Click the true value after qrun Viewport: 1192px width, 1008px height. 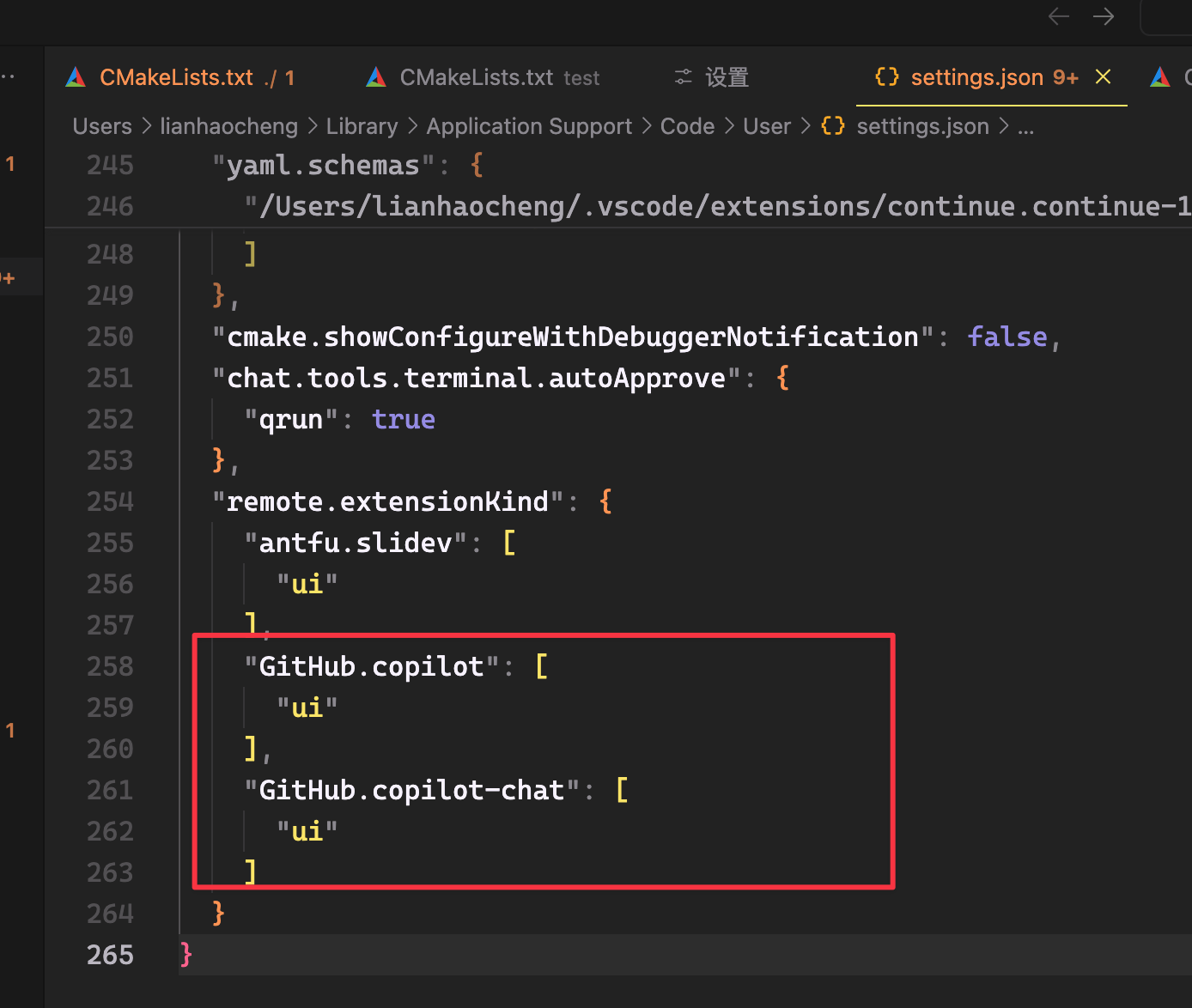403,419
